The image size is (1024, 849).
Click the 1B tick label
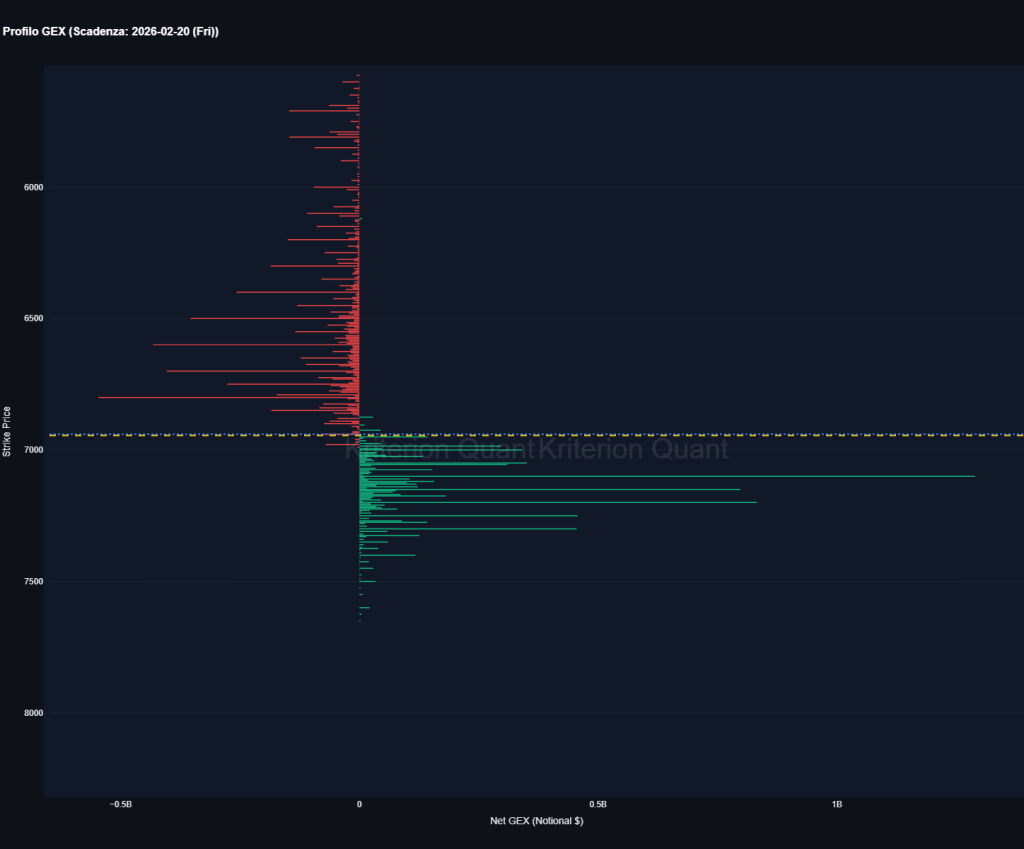[x=836, y=803]
